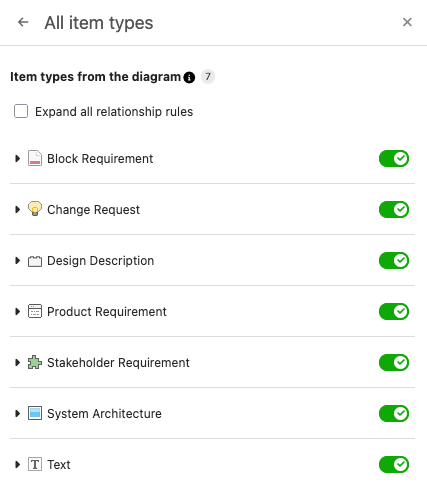
Task: Click the Change Request lightbulb icon
Action: point(35,209)
